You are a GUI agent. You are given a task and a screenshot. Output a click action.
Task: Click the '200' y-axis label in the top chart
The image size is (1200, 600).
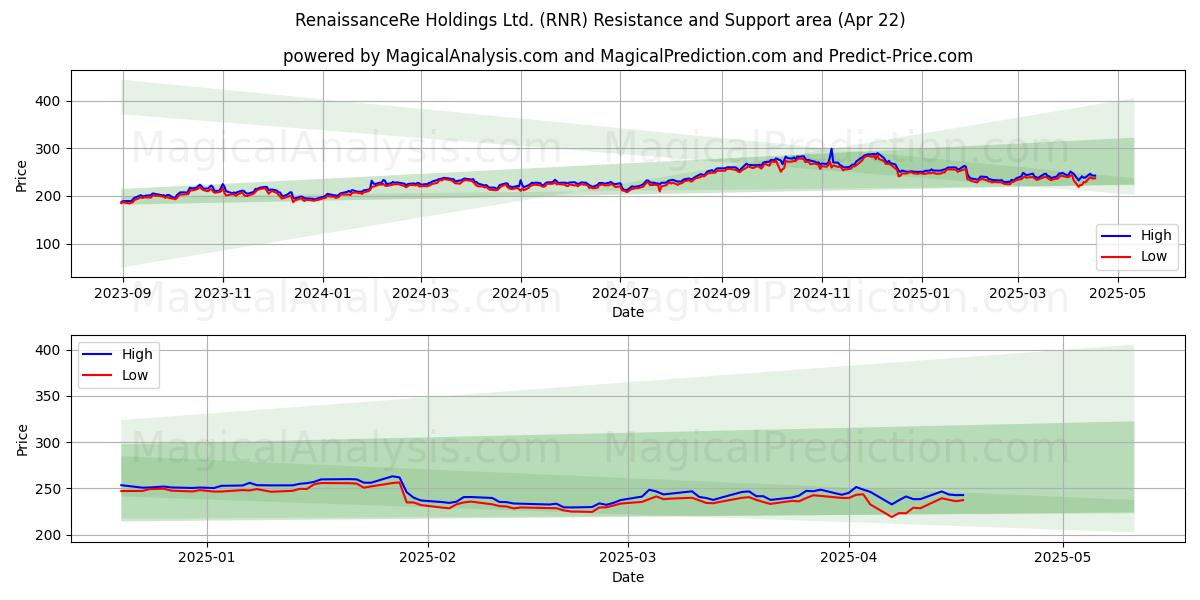[x=50, y=196]
